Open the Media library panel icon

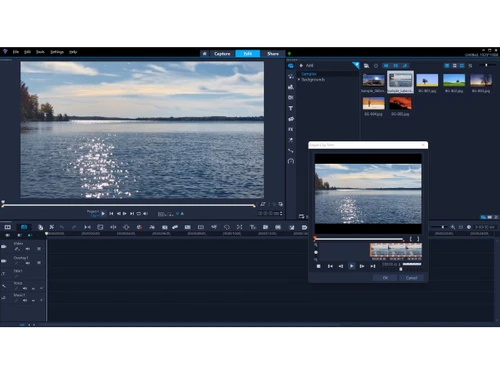click(x=291, y=66)
